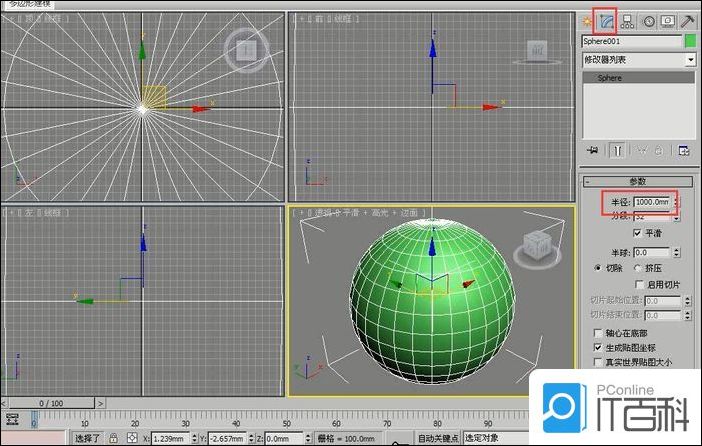
Task: Switch to the Modify panel tab
Action: pos(607,20)
